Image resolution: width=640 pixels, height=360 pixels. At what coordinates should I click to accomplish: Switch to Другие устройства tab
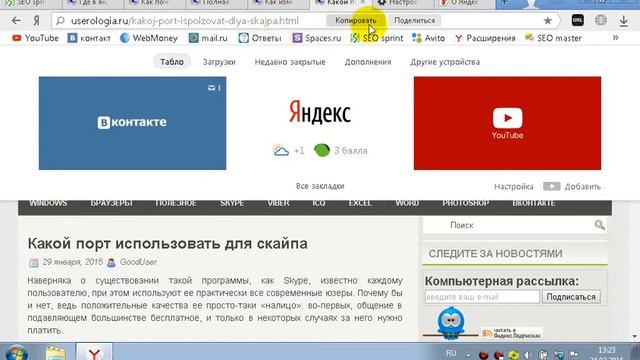pyautogui.click(x=445, y=62)
